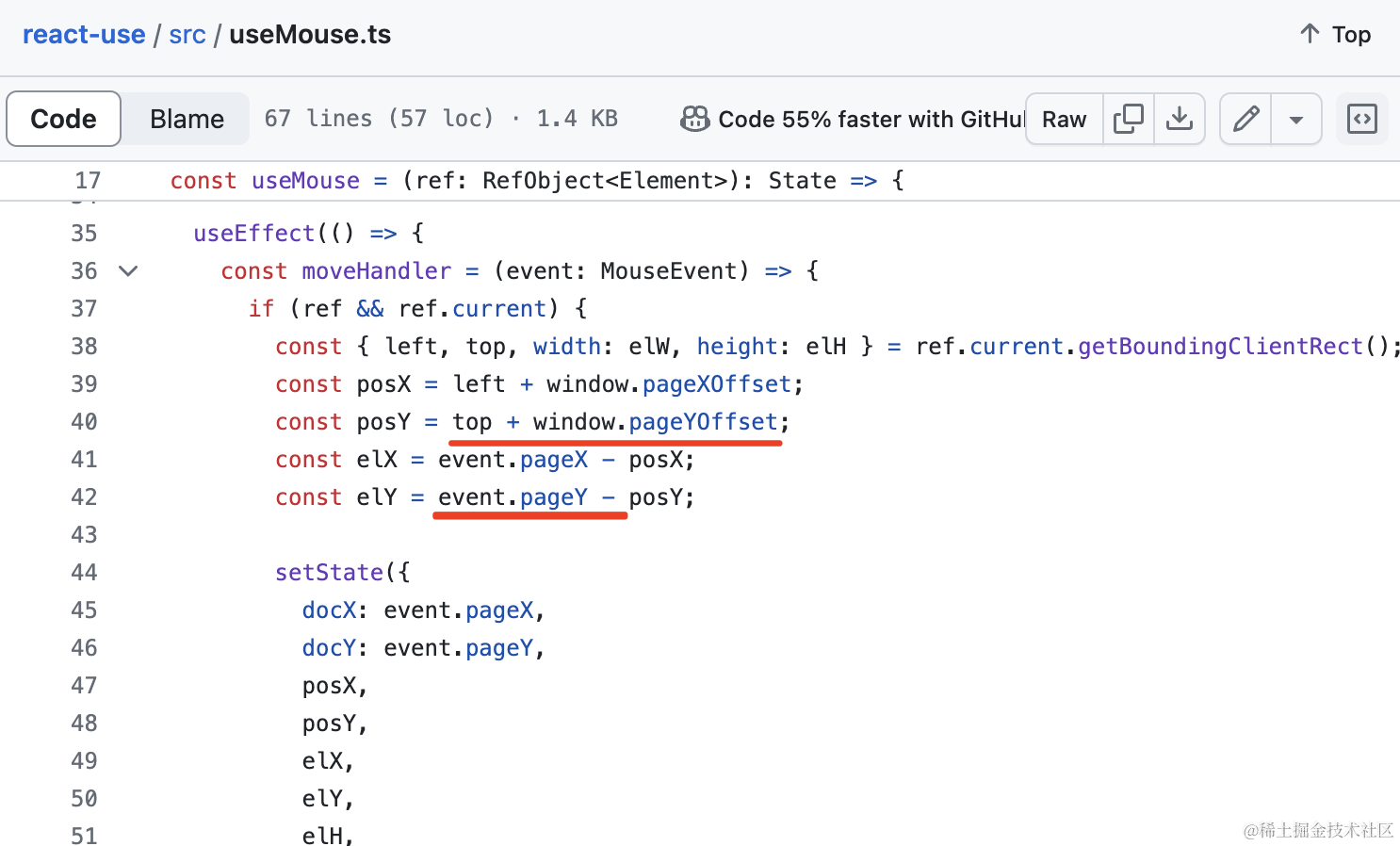The image size is (1400, 846).
Task: Click setState call on line 44
Action: pyautogui.click(x=329, y=573)
